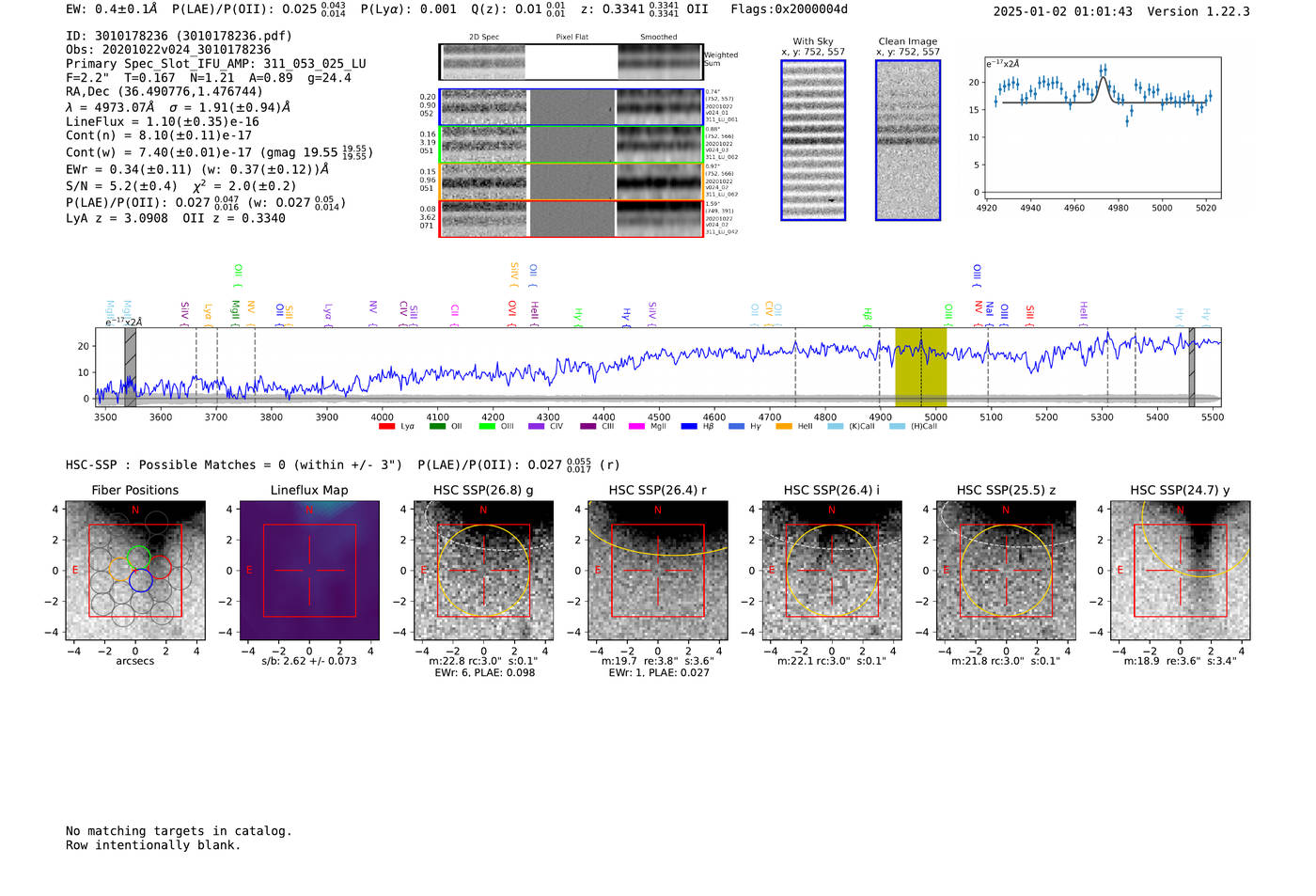
Task: Select the HSC SSP(26.4) r image
Action: click(657, 571)
